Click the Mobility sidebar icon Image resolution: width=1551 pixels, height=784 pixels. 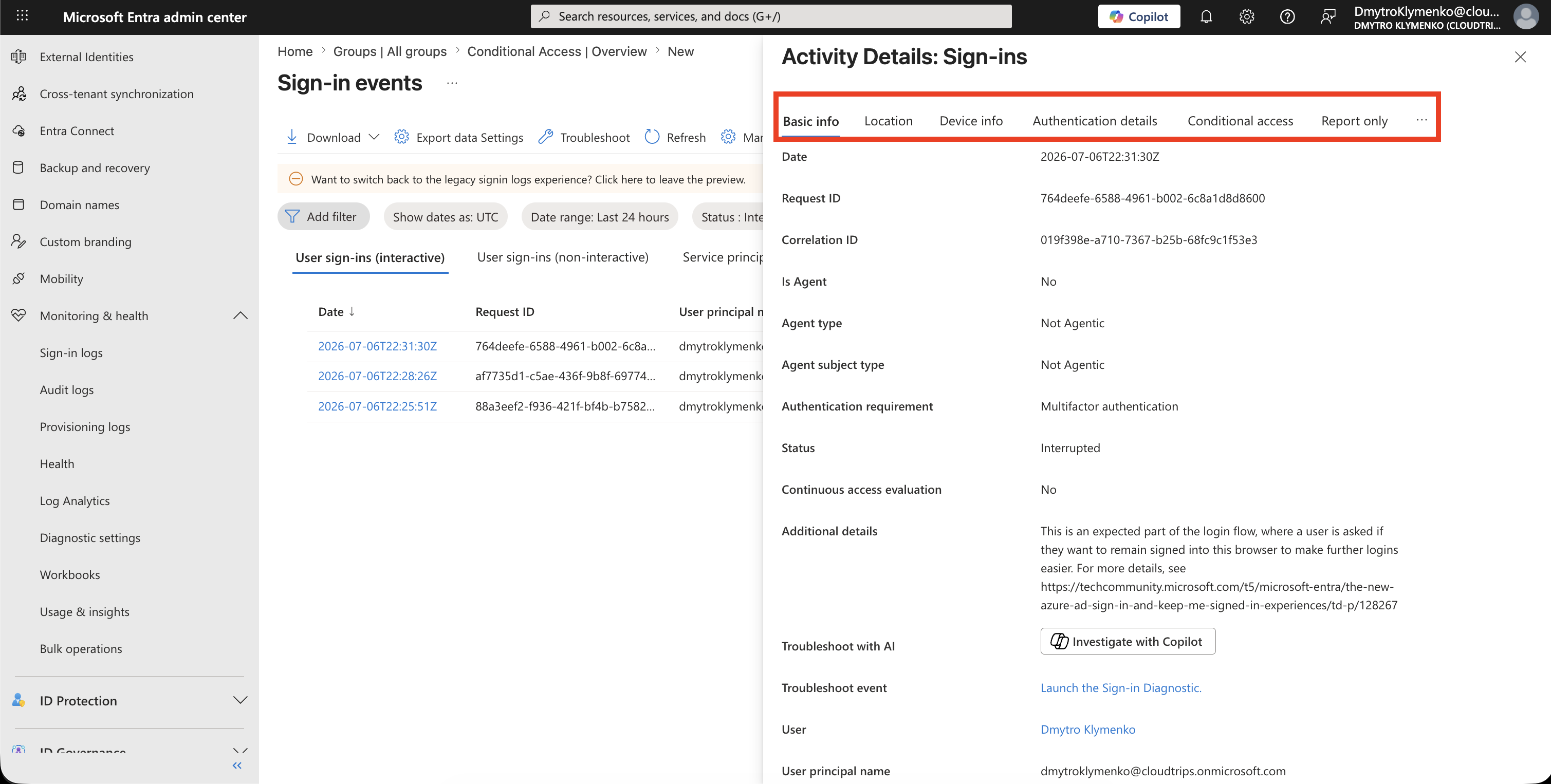19,278
